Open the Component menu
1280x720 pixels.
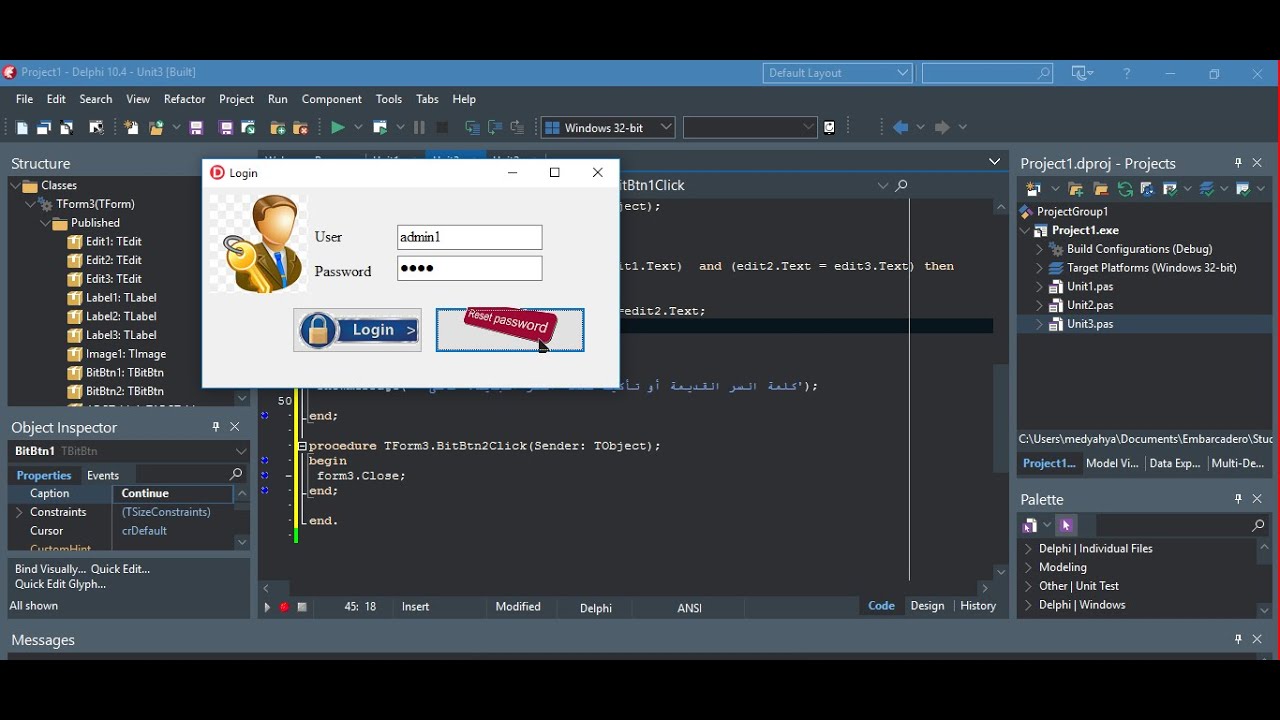[332, 100]
